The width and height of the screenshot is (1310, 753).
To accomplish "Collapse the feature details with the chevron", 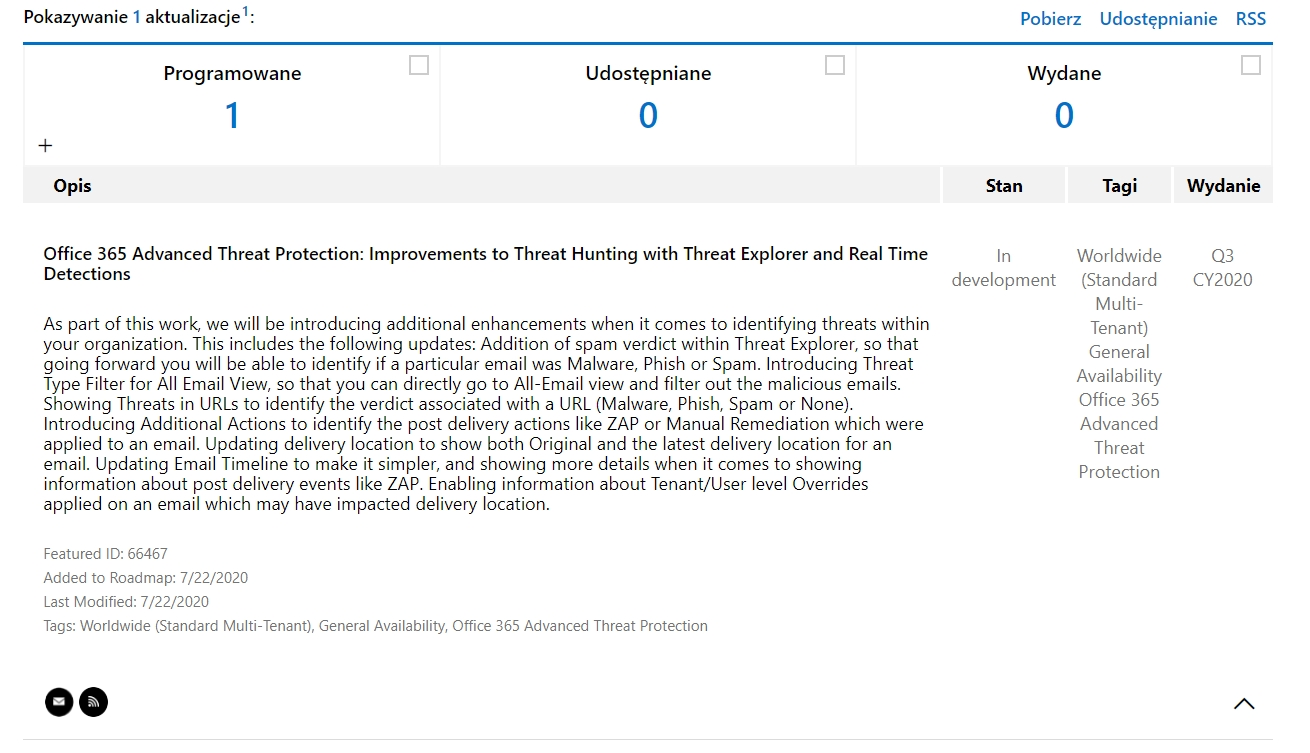I will click(1243, 704).
